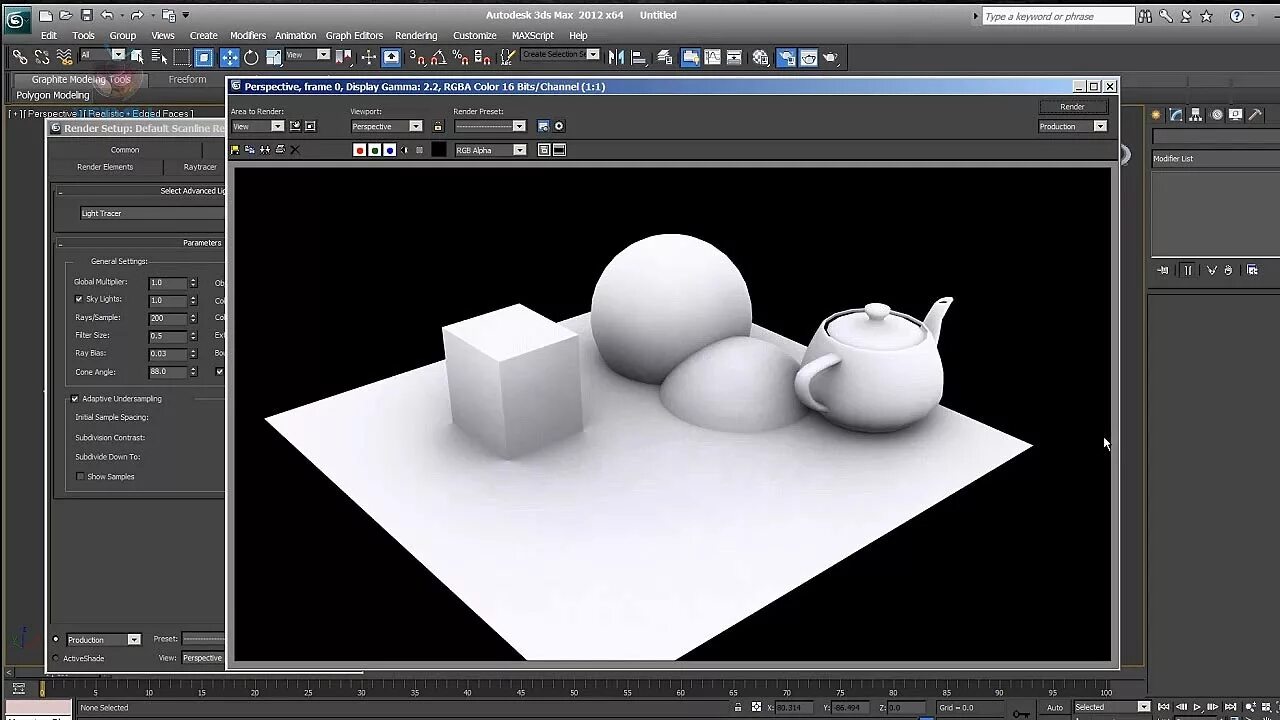This screenshot has height=720, width=1280.
Task: Click the black color swatch in render window
Action: click(x=438, y=150)
